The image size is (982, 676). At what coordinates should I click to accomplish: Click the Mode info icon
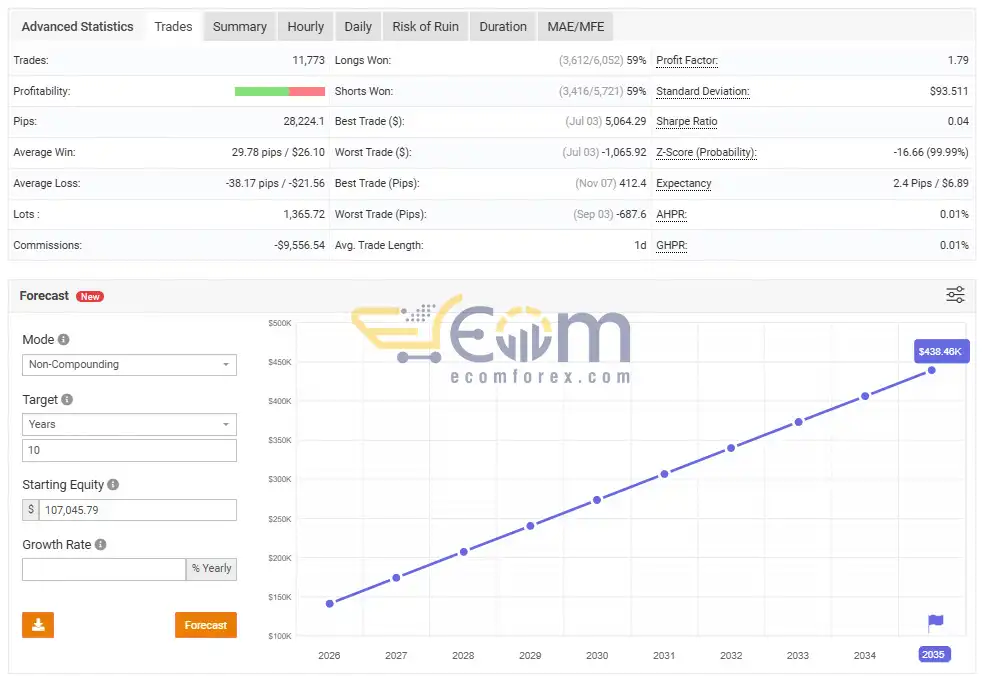pos(63,340)
